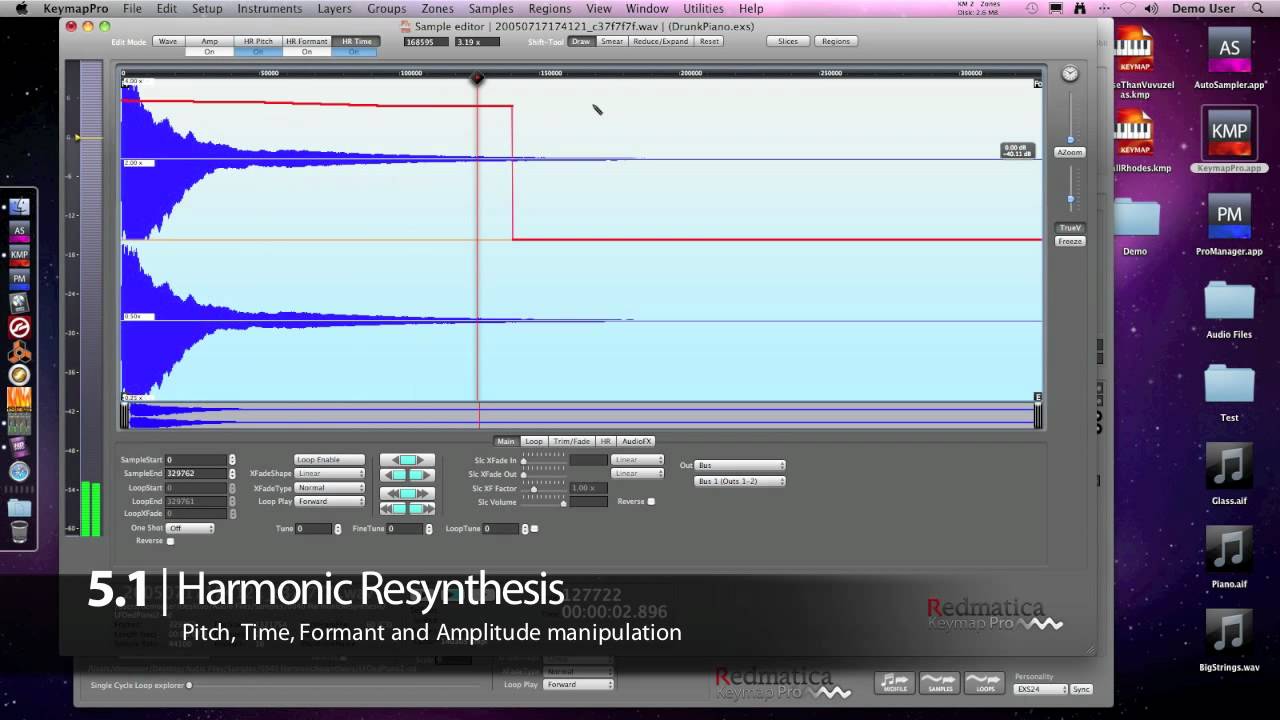Click the MIDIFILE button icon
The height and width of the screenshot is (720, 1280).
pyautogui.click(x=895, y=682)
